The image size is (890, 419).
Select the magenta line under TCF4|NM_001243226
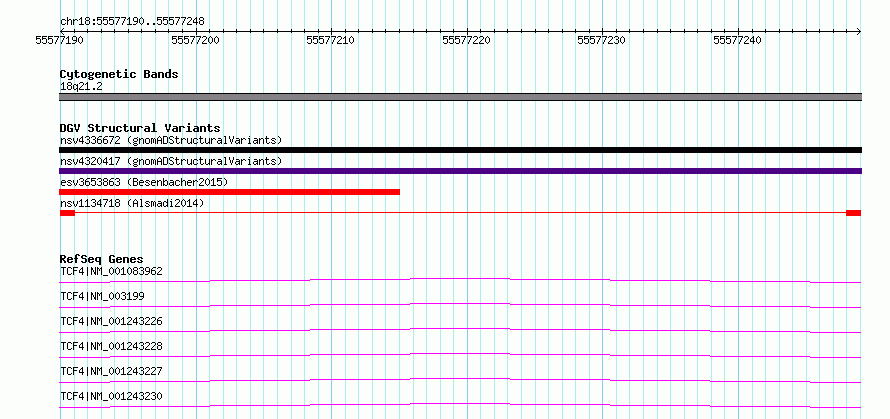(460, 330)
